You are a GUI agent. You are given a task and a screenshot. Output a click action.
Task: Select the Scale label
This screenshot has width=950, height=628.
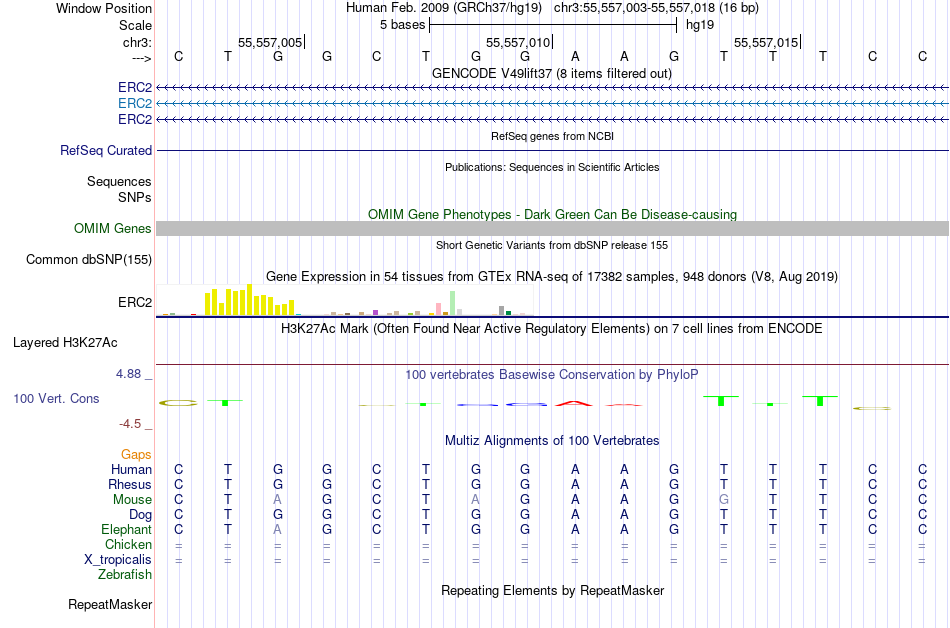click(x=135, y=25)
